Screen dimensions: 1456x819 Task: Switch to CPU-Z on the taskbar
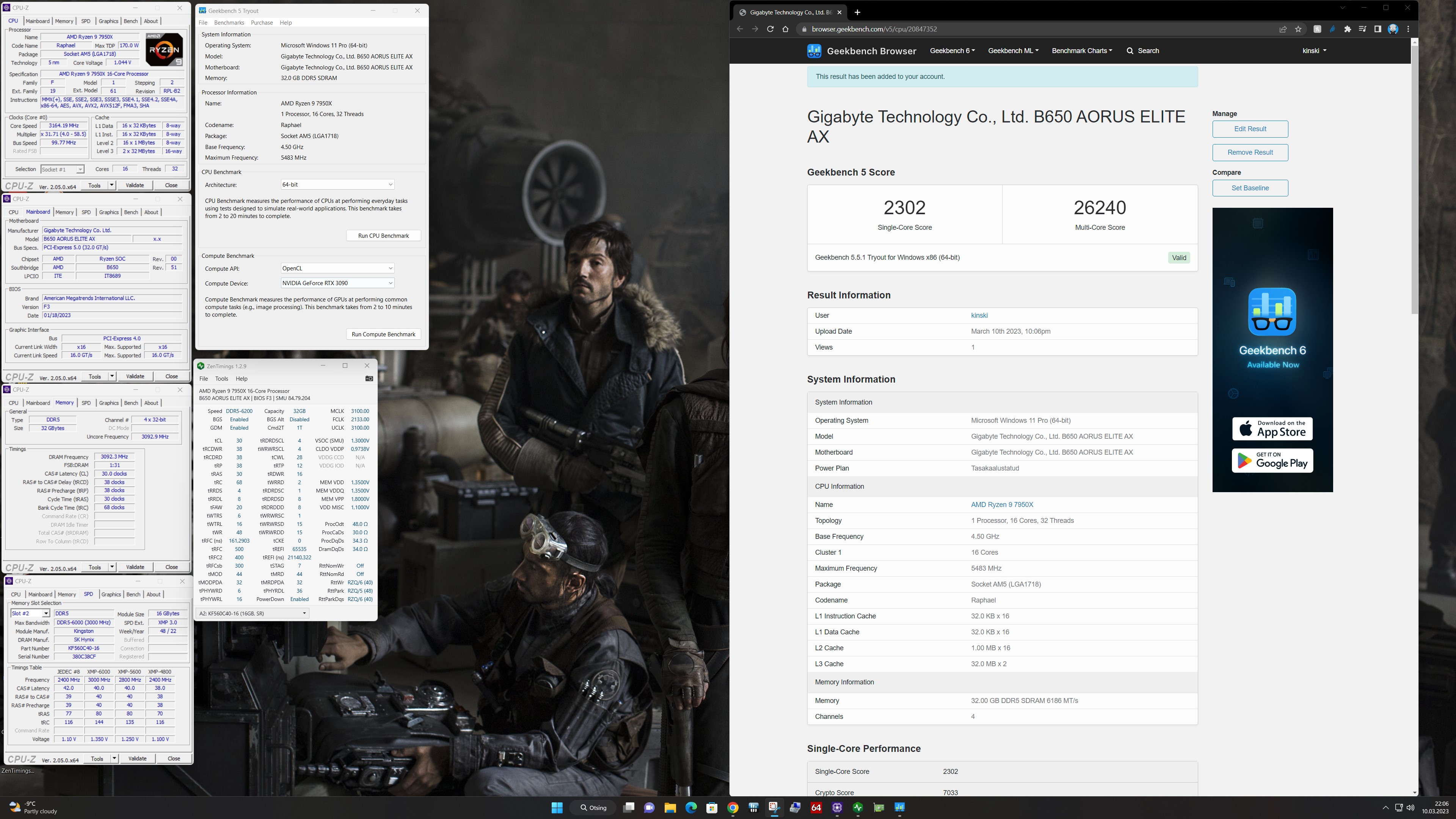click(x=837, y=808)
